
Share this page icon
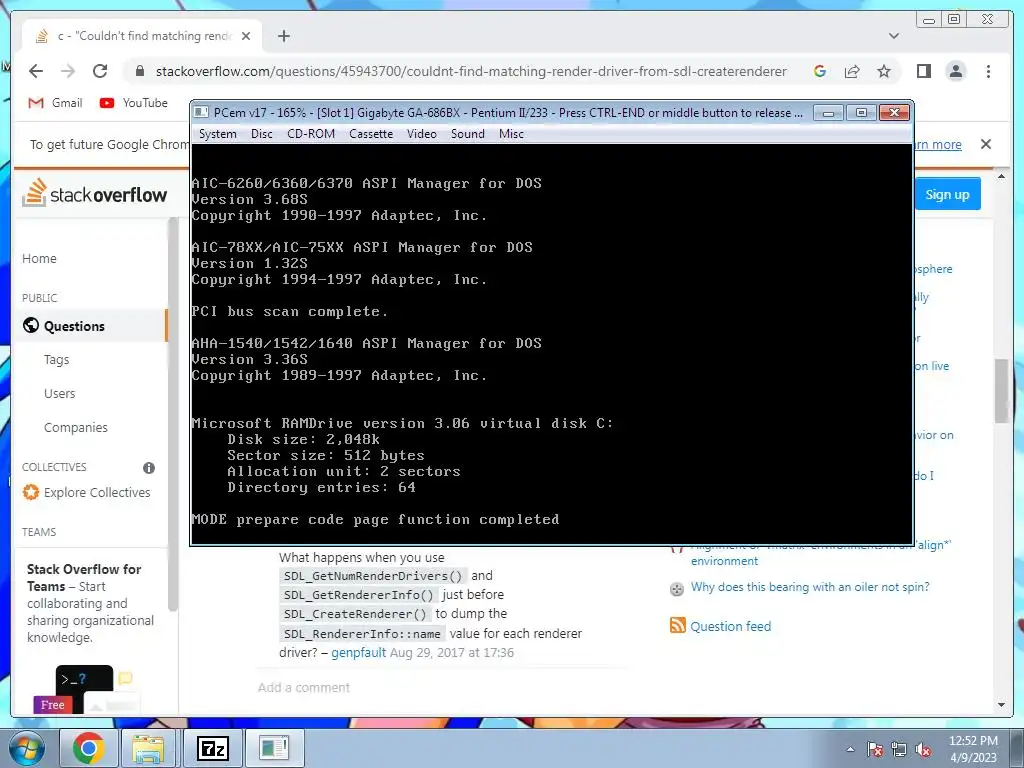pos(852,71)
